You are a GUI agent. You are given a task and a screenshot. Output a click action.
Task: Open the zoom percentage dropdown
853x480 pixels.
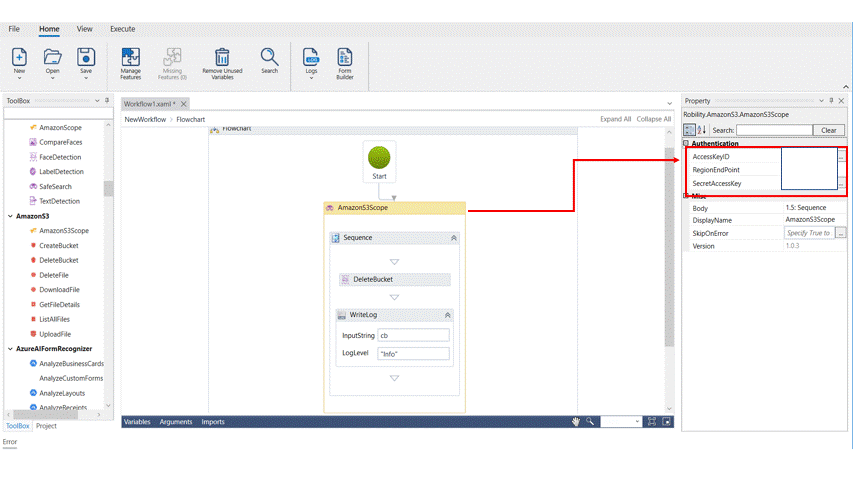(x=635, y=422)
